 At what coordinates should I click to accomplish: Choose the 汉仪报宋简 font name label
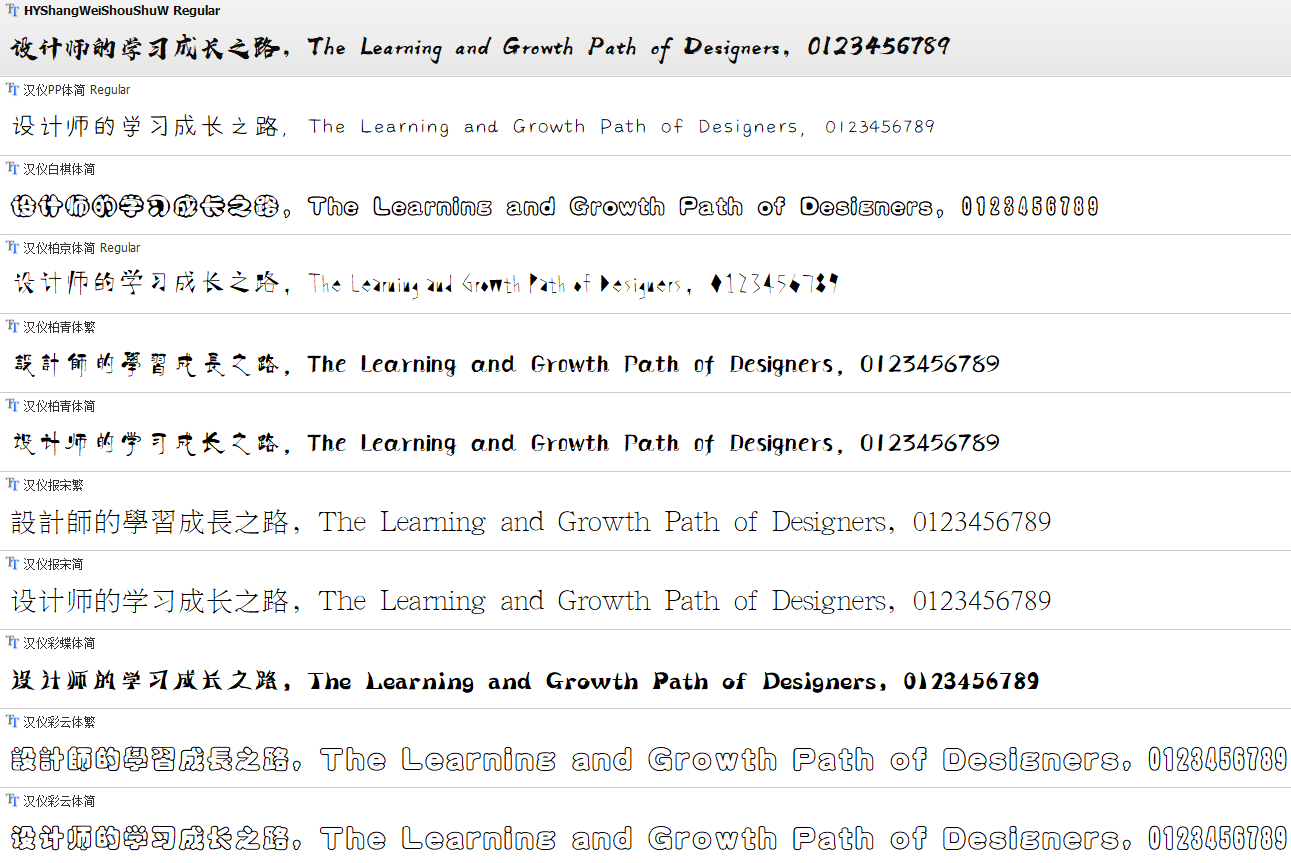coord(53,564)
